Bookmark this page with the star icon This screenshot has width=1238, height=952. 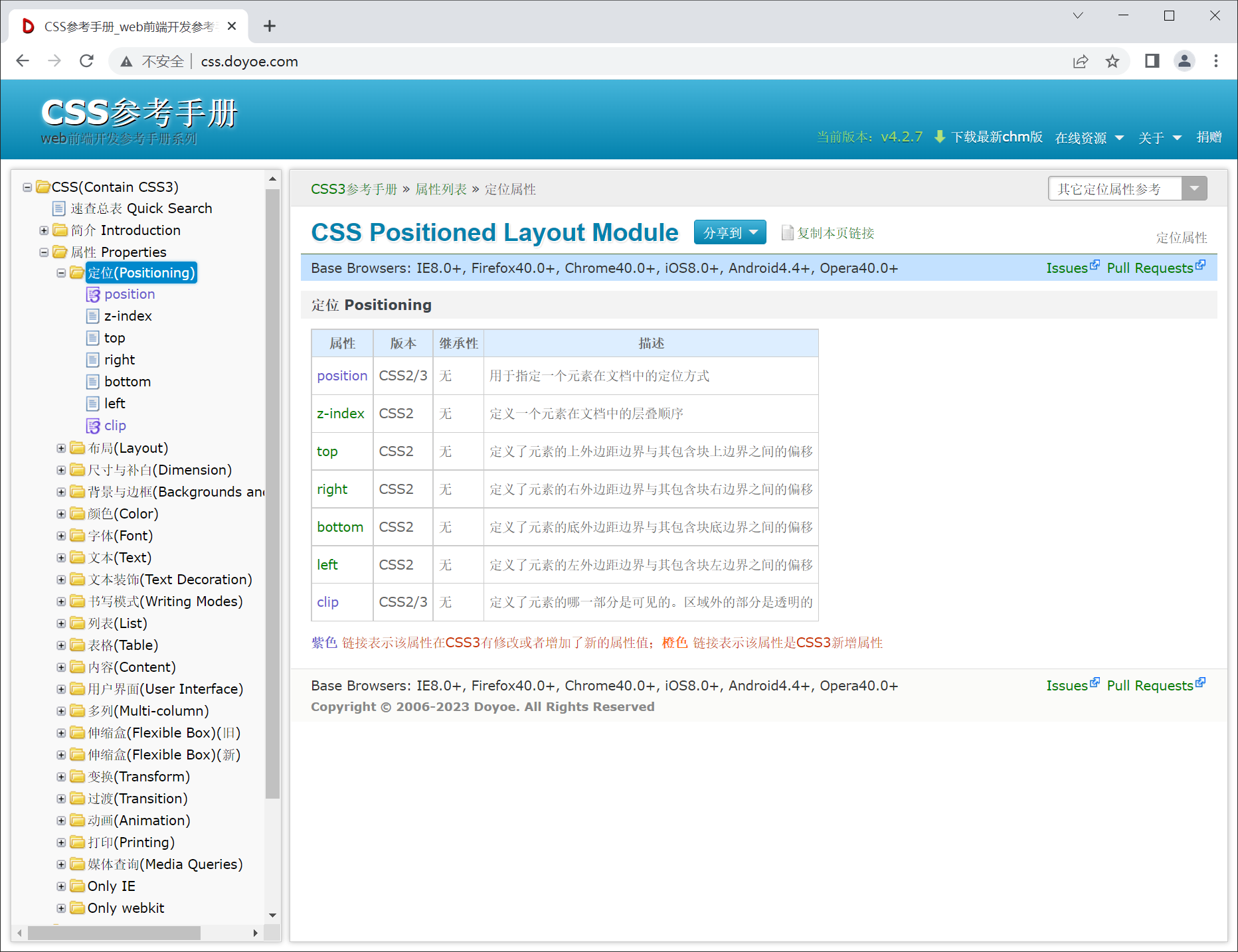click(1112, 61)
